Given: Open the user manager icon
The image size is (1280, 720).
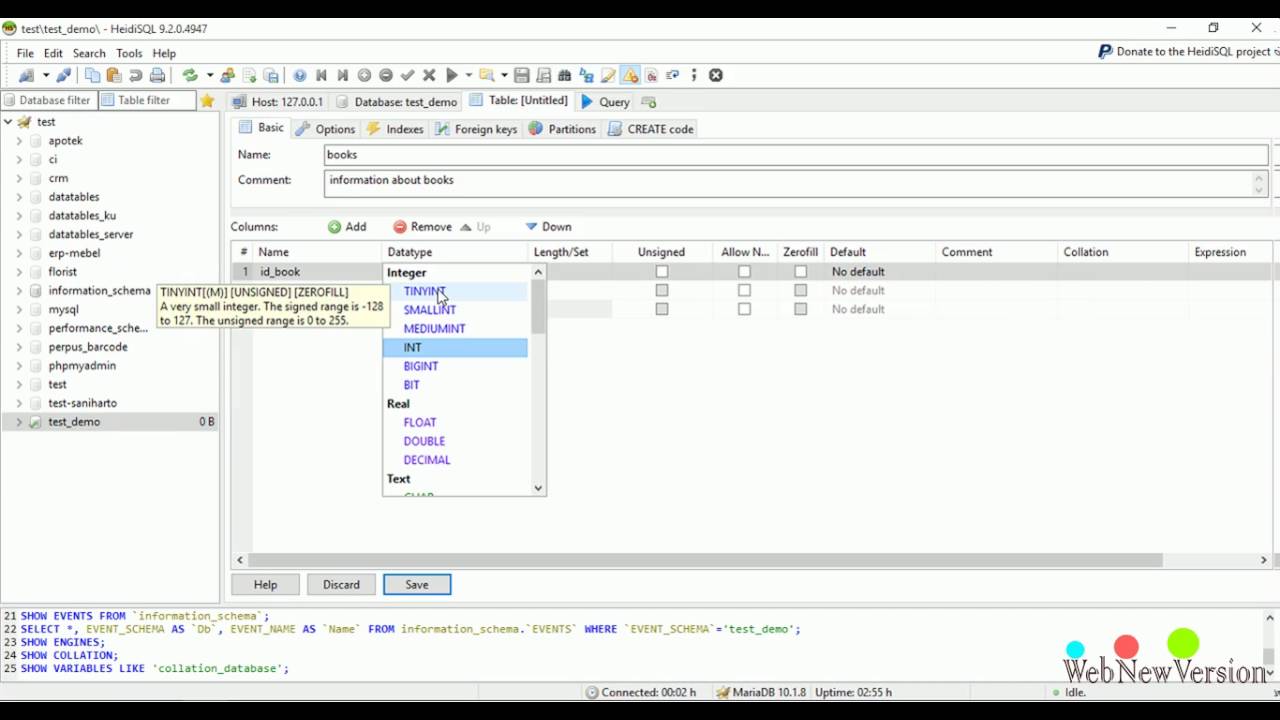Looking at the screenshot, I should tap(228, 75).
